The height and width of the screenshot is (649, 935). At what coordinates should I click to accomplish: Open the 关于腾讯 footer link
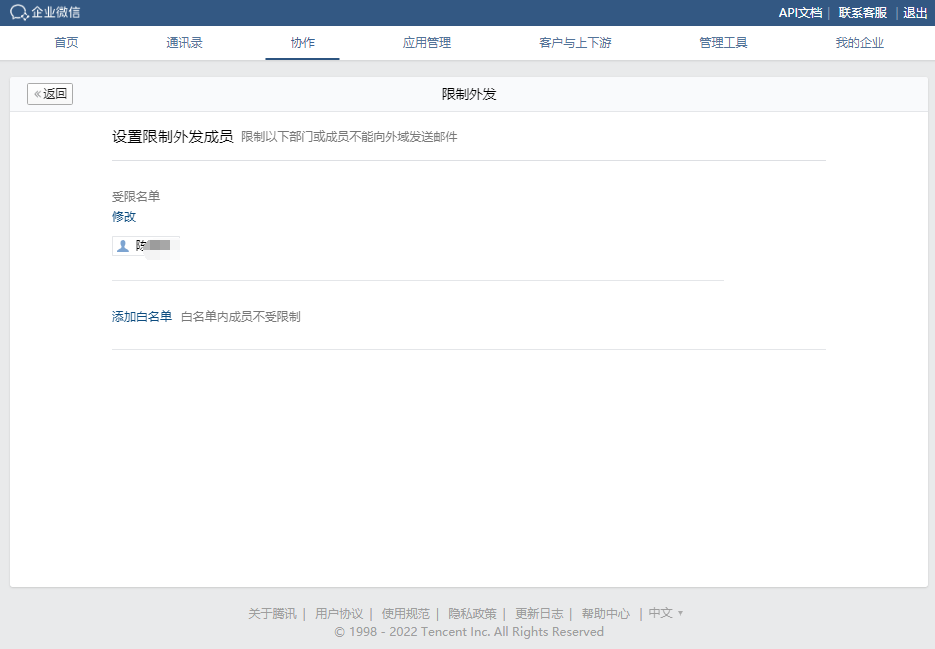click(272, 614)
